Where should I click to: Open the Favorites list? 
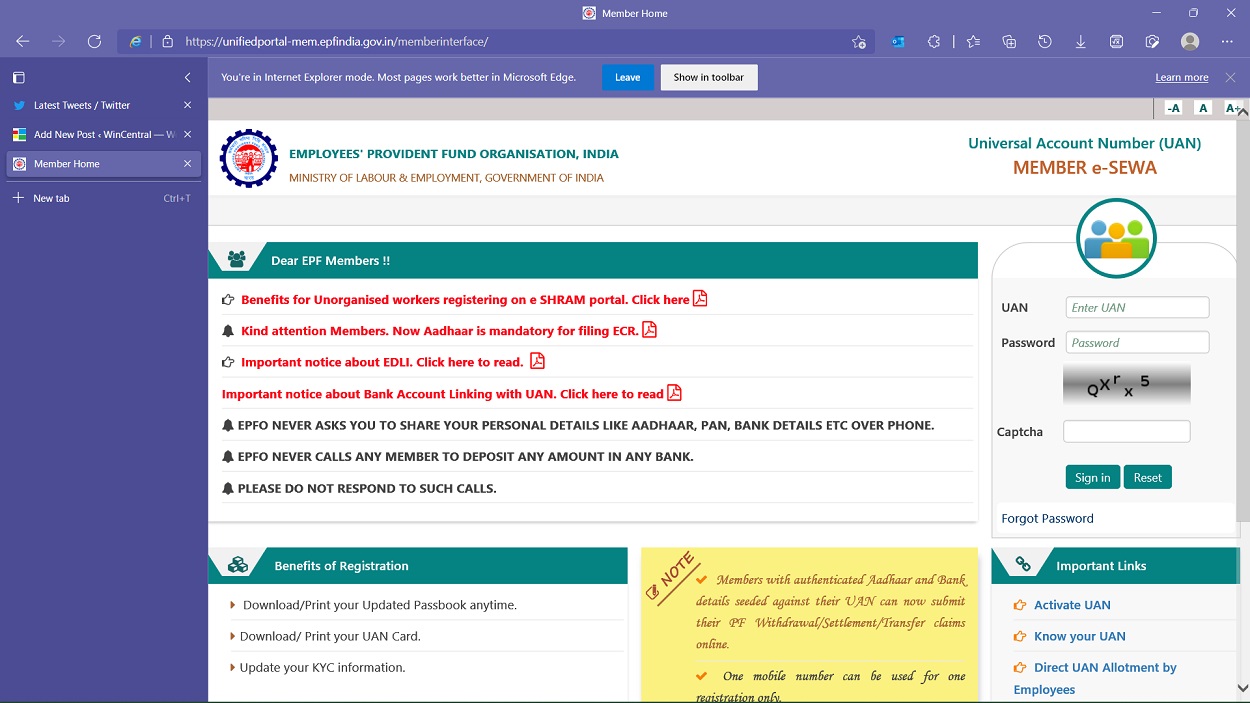pyautogui.click(x=973, y=42)
